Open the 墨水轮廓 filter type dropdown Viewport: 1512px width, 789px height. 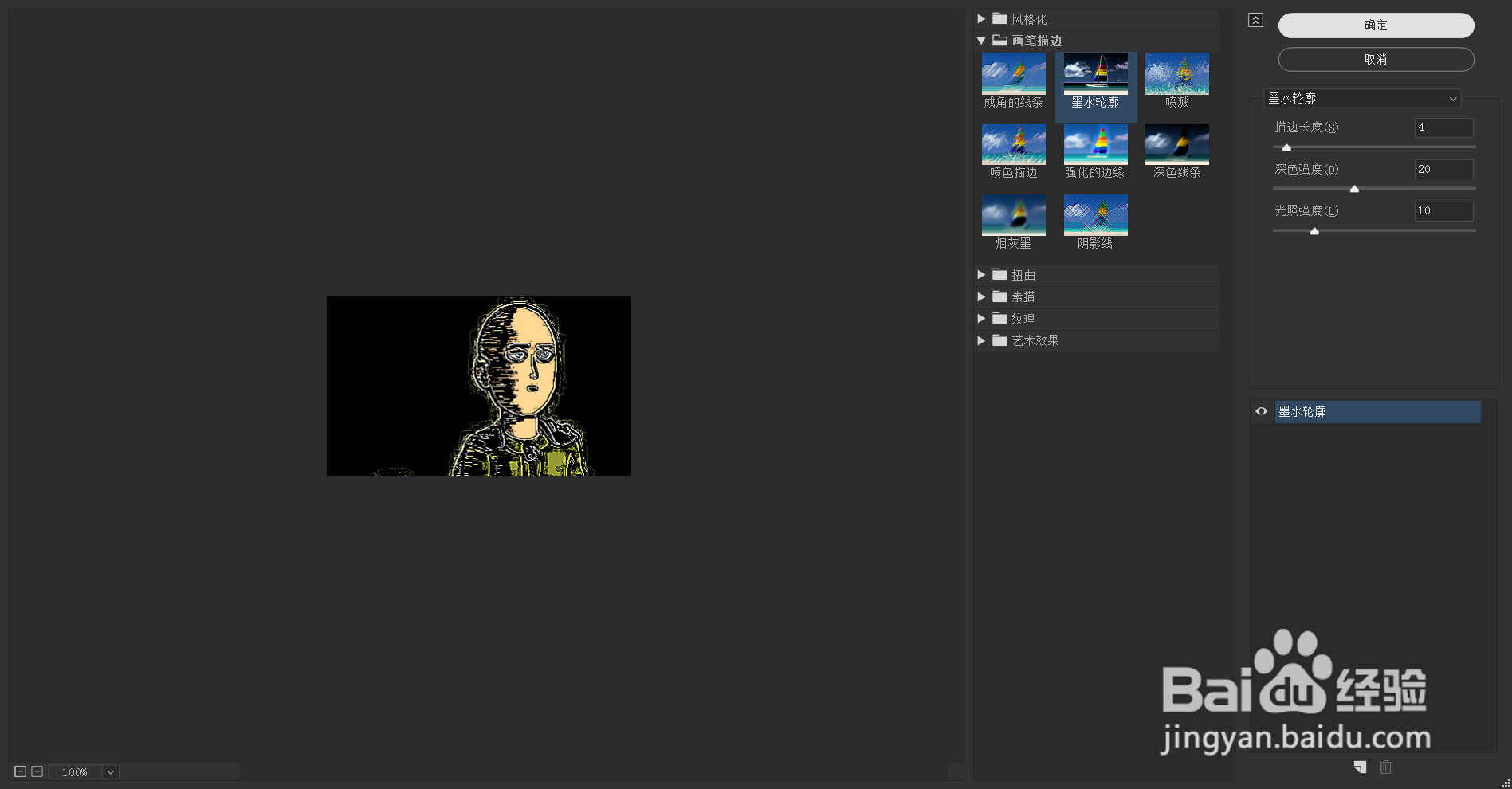point(1362,99)
